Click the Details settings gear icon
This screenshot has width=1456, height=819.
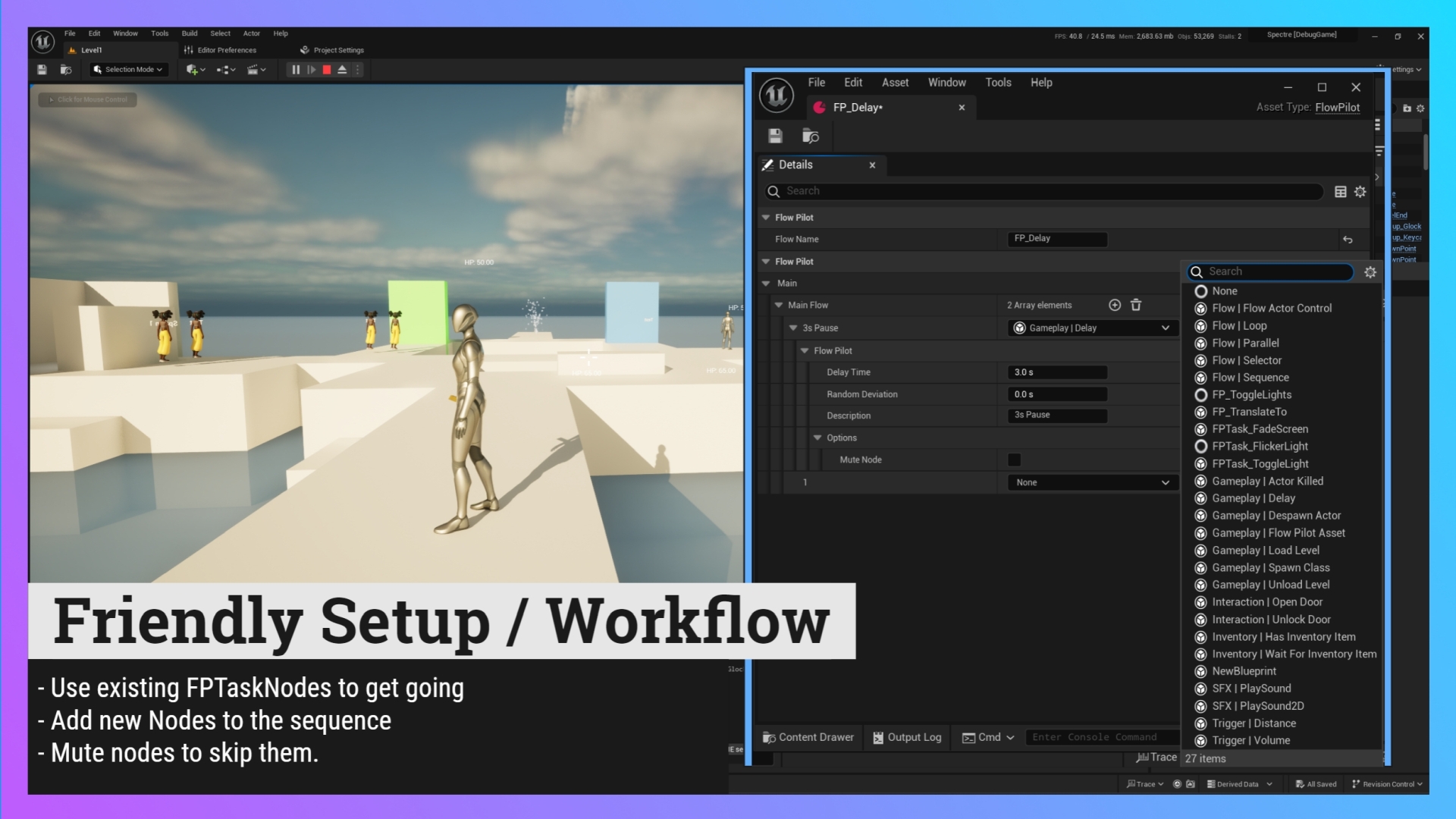[1360, 192]
